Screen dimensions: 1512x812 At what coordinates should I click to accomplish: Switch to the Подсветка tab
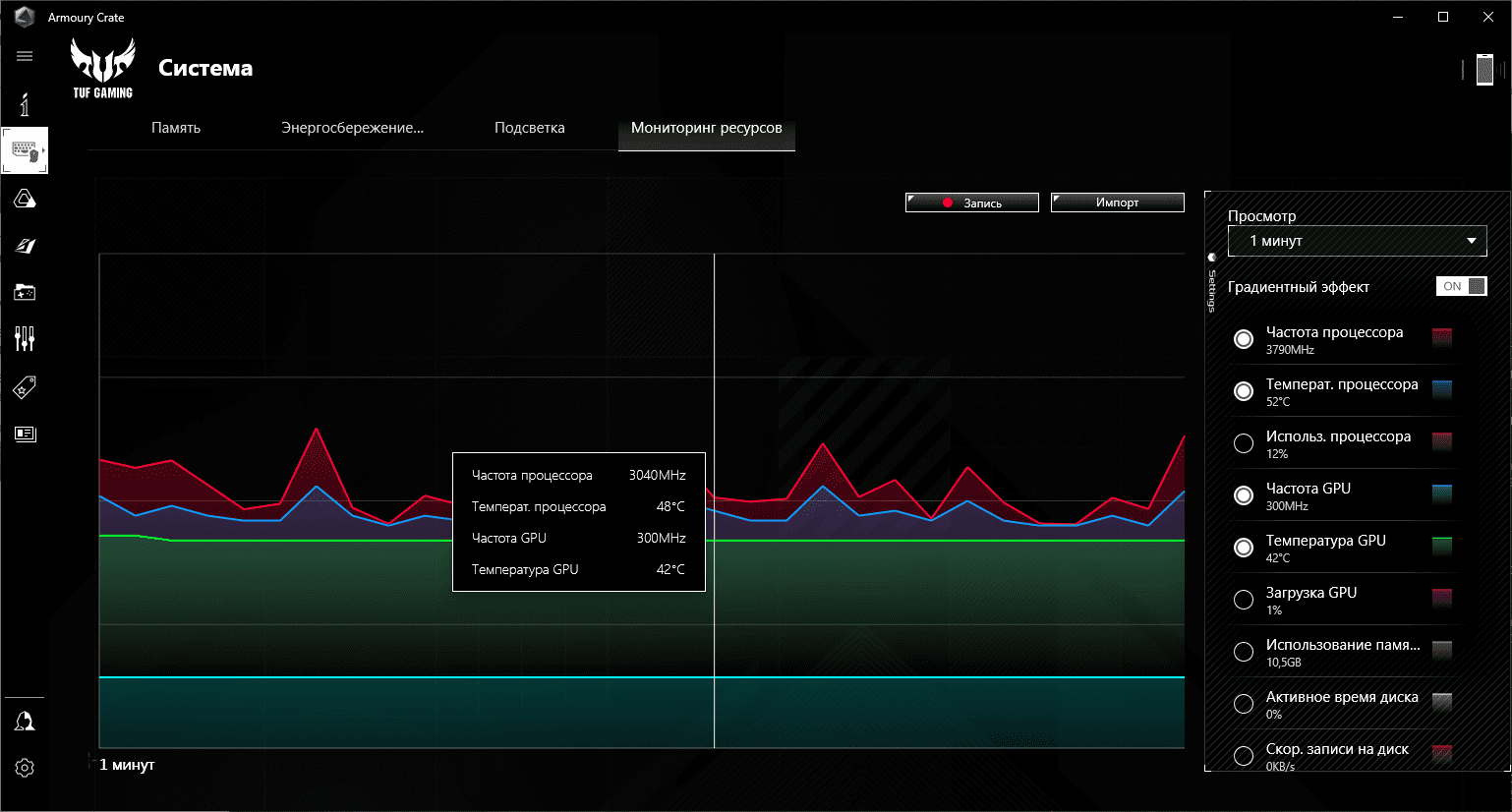[529, 128]
